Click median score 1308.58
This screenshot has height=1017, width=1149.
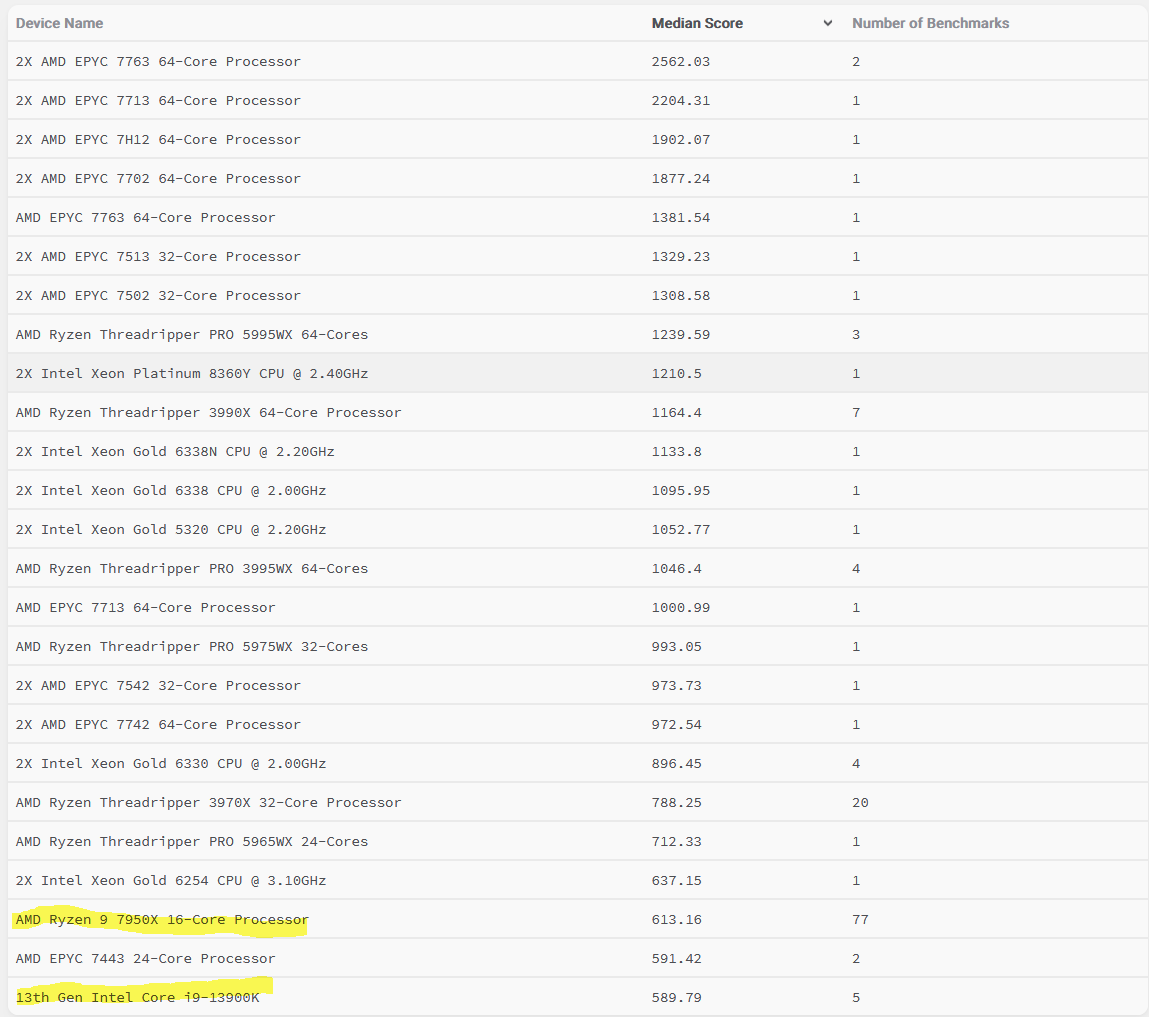click(681, 295)
